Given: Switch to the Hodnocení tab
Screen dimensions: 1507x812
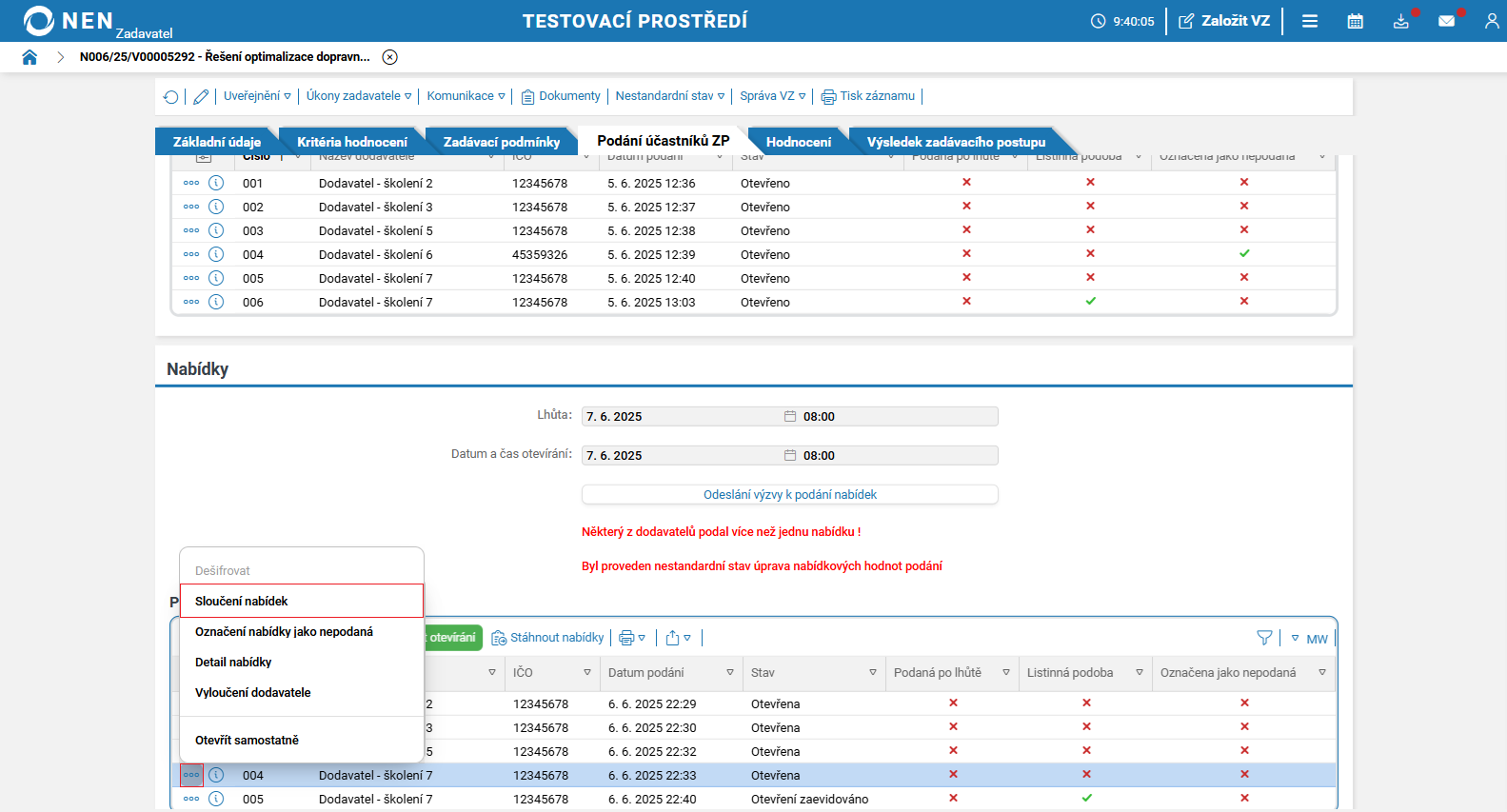Looking at the screenshot, I should [x=798, y=142].
